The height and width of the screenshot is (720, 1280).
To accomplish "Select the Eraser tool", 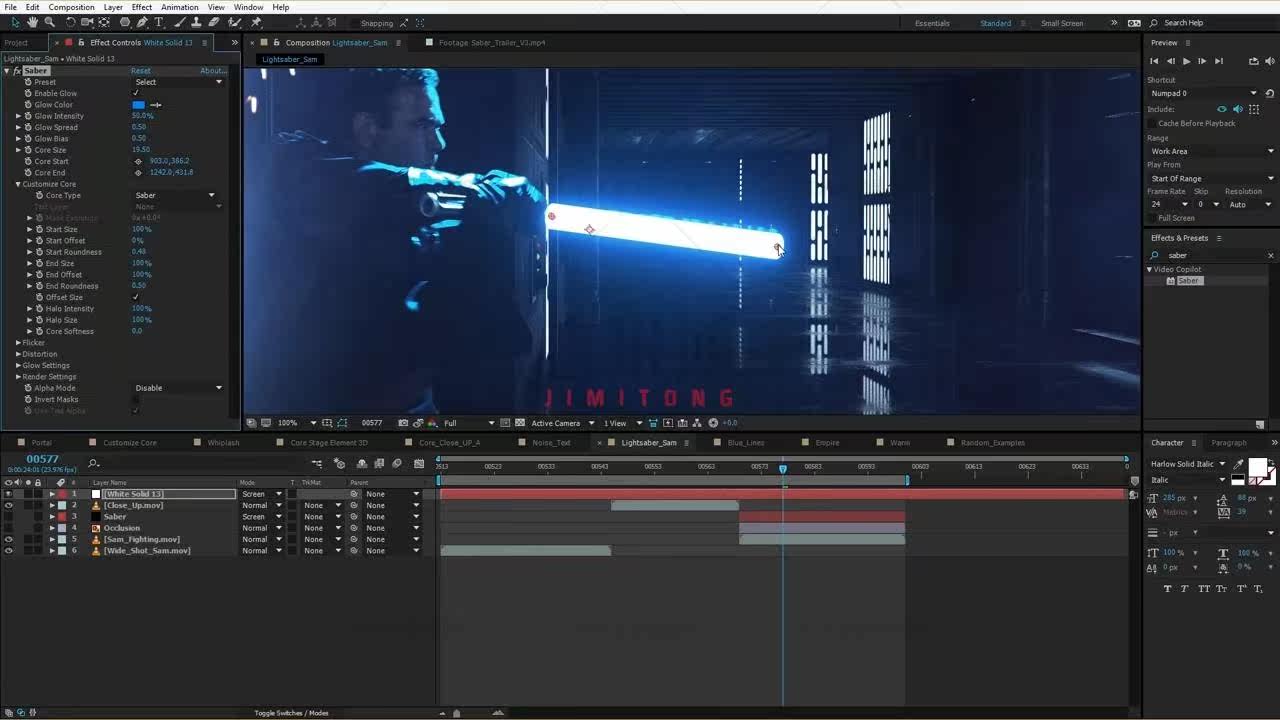I will pos(214,22).
